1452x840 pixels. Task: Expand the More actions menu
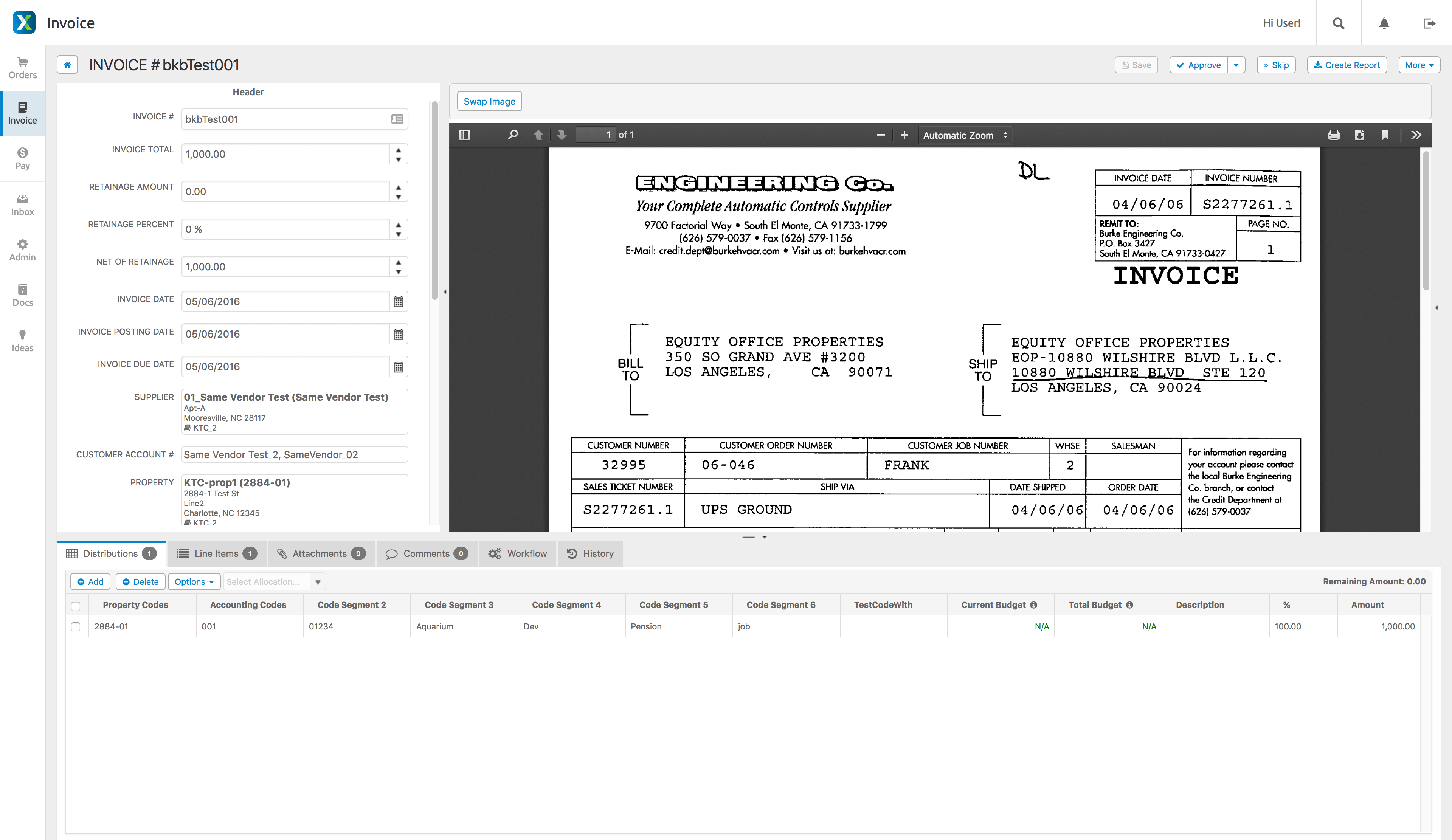(1419, 65)
